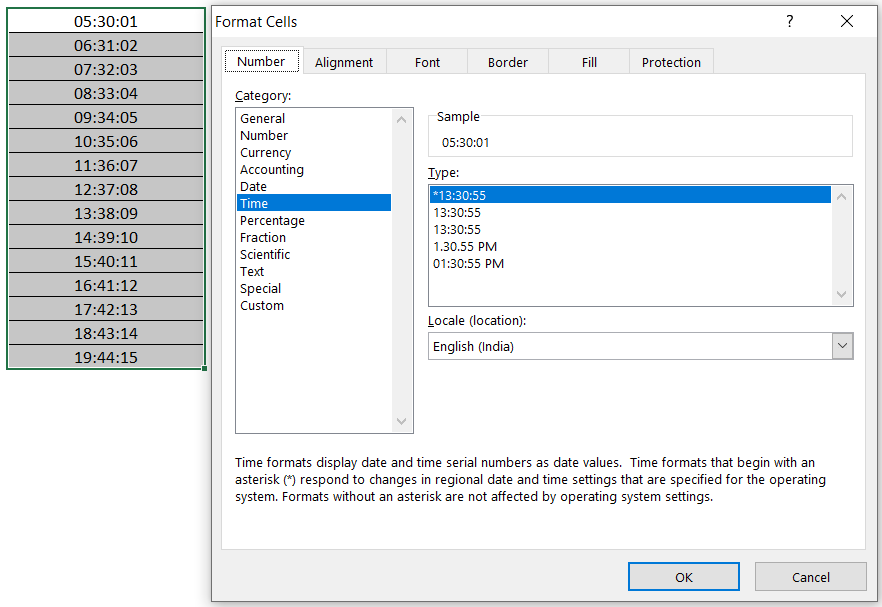Confirm formatting with the OK button

pyautogui.click(x=683, y=576)
